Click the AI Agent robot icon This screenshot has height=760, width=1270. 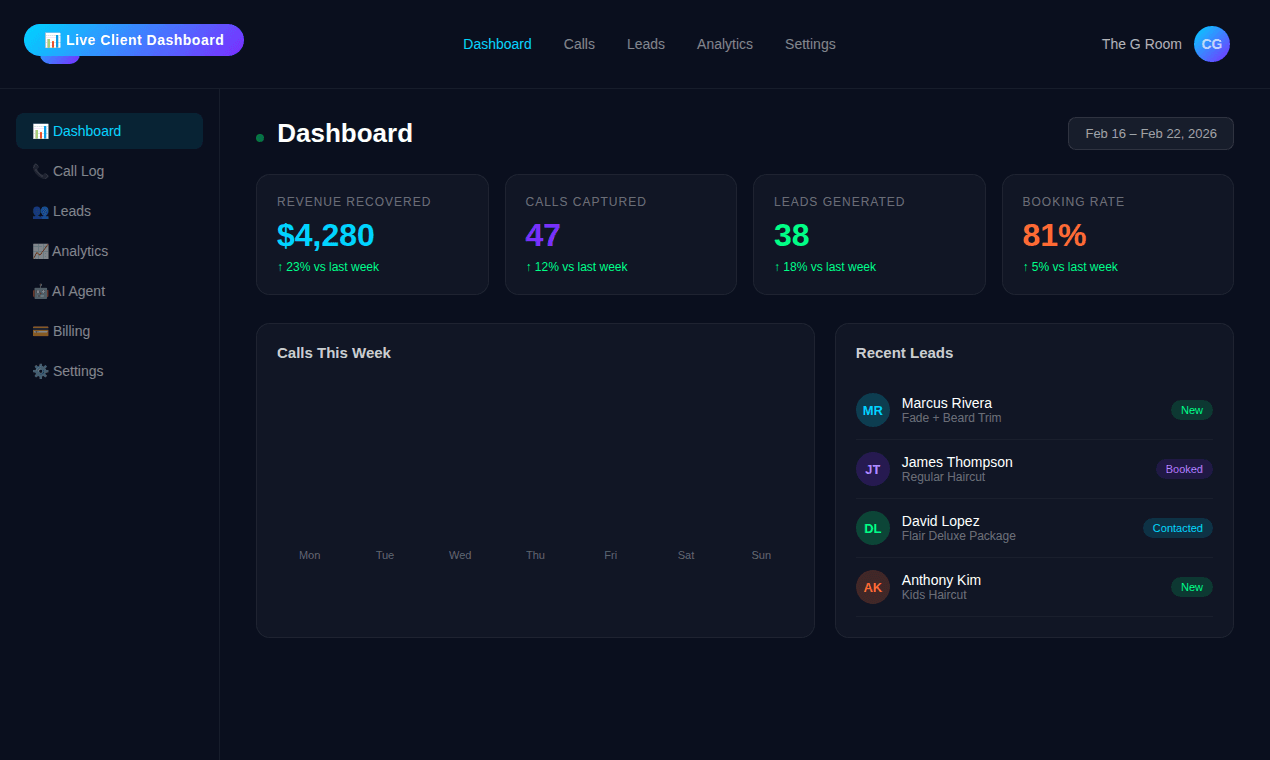coord(40,291)
